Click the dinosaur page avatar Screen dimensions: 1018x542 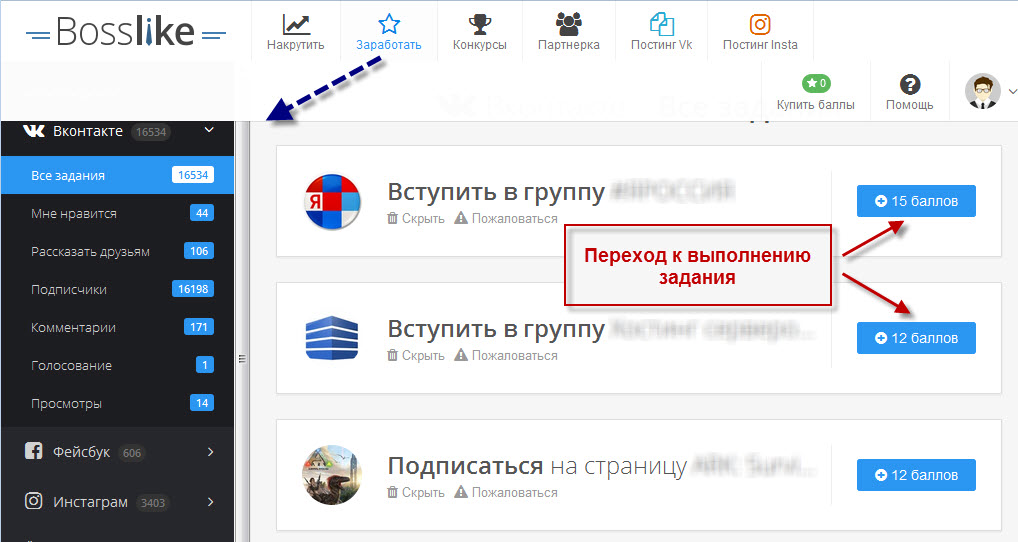332,474
